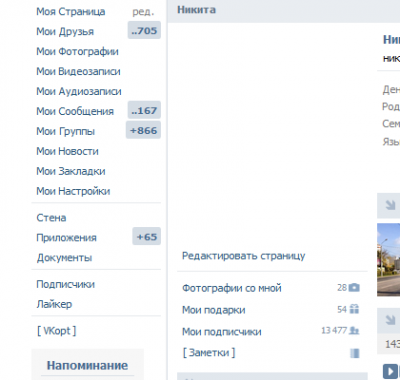The image size is (400, 380).
Task: Click the ..705 friends counter badge
Action: click(144, 30)
